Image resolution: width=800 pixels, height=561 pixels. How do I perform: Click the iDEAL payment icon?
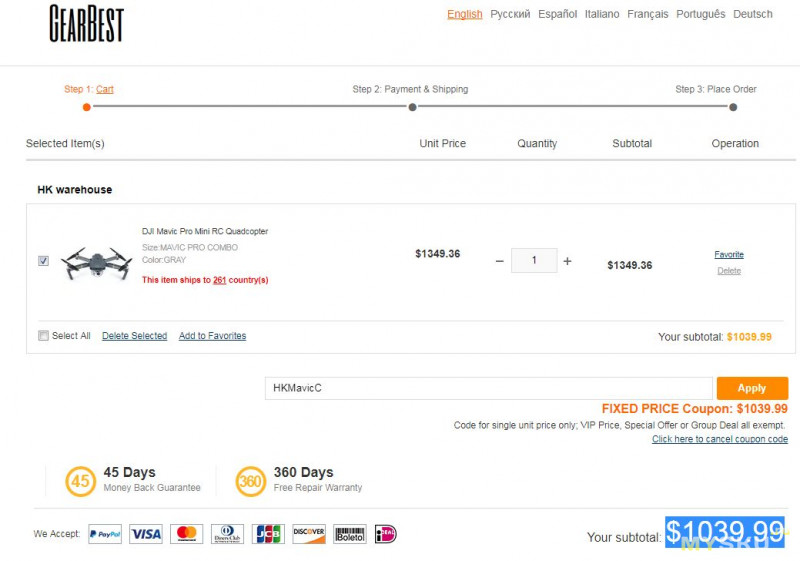point(386,534)
